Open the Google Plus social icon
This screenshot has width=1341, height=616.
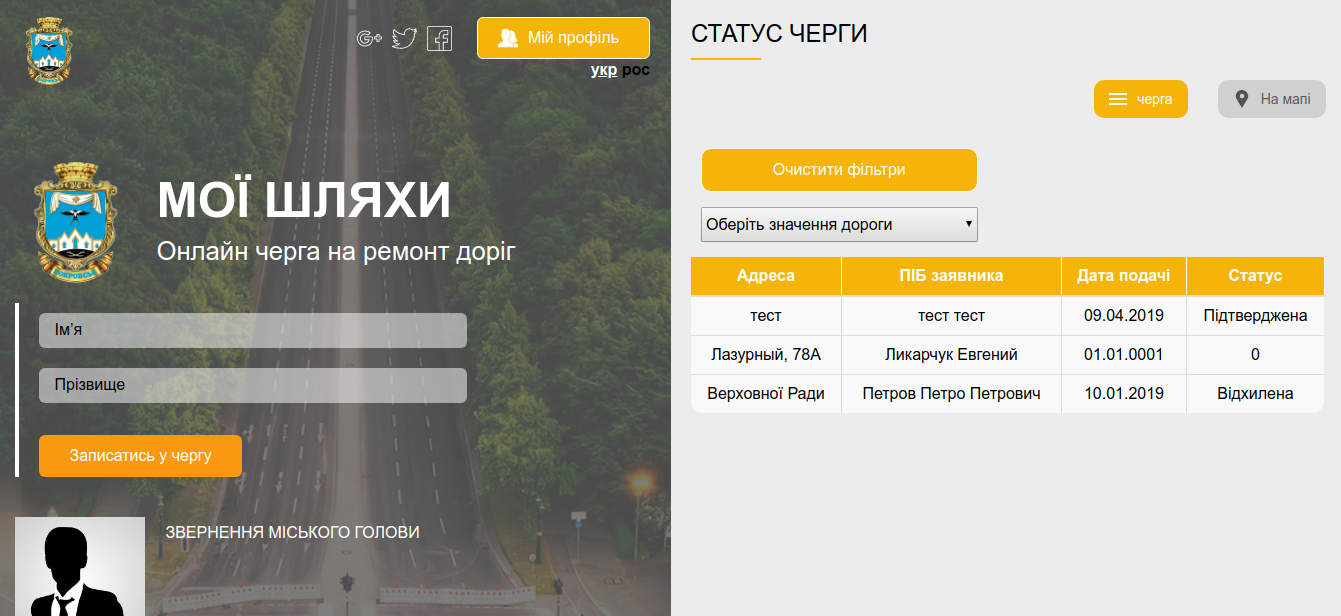(x=370, y=39)
